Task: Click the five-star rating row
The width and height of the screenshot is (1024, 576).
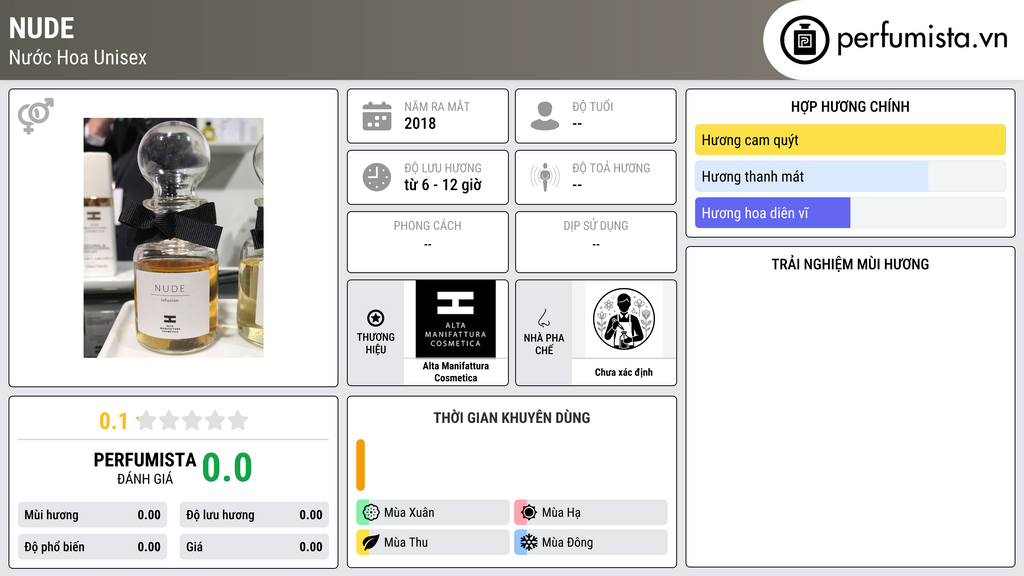Action: pyautogui.click(x=193, y=420)
